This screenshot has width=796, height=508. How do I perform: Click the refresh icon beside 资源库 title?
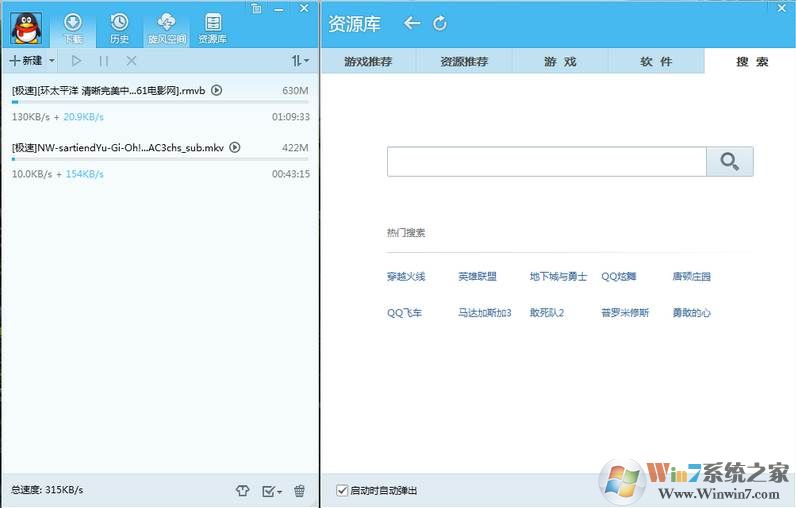pos(440,23)
